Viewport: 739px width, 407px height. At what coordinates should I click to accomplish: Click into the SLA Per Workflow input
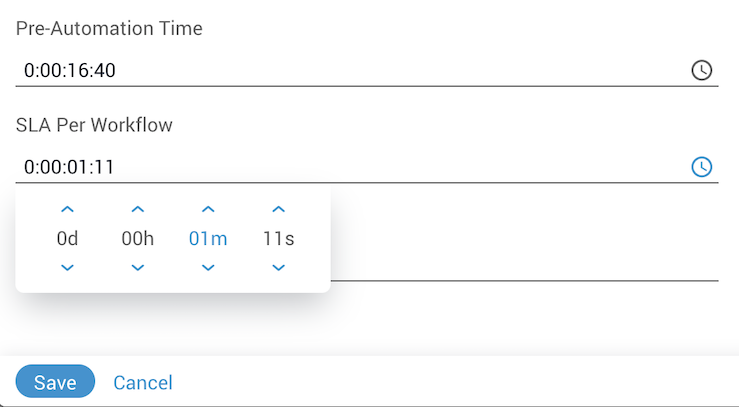point(340,167)
